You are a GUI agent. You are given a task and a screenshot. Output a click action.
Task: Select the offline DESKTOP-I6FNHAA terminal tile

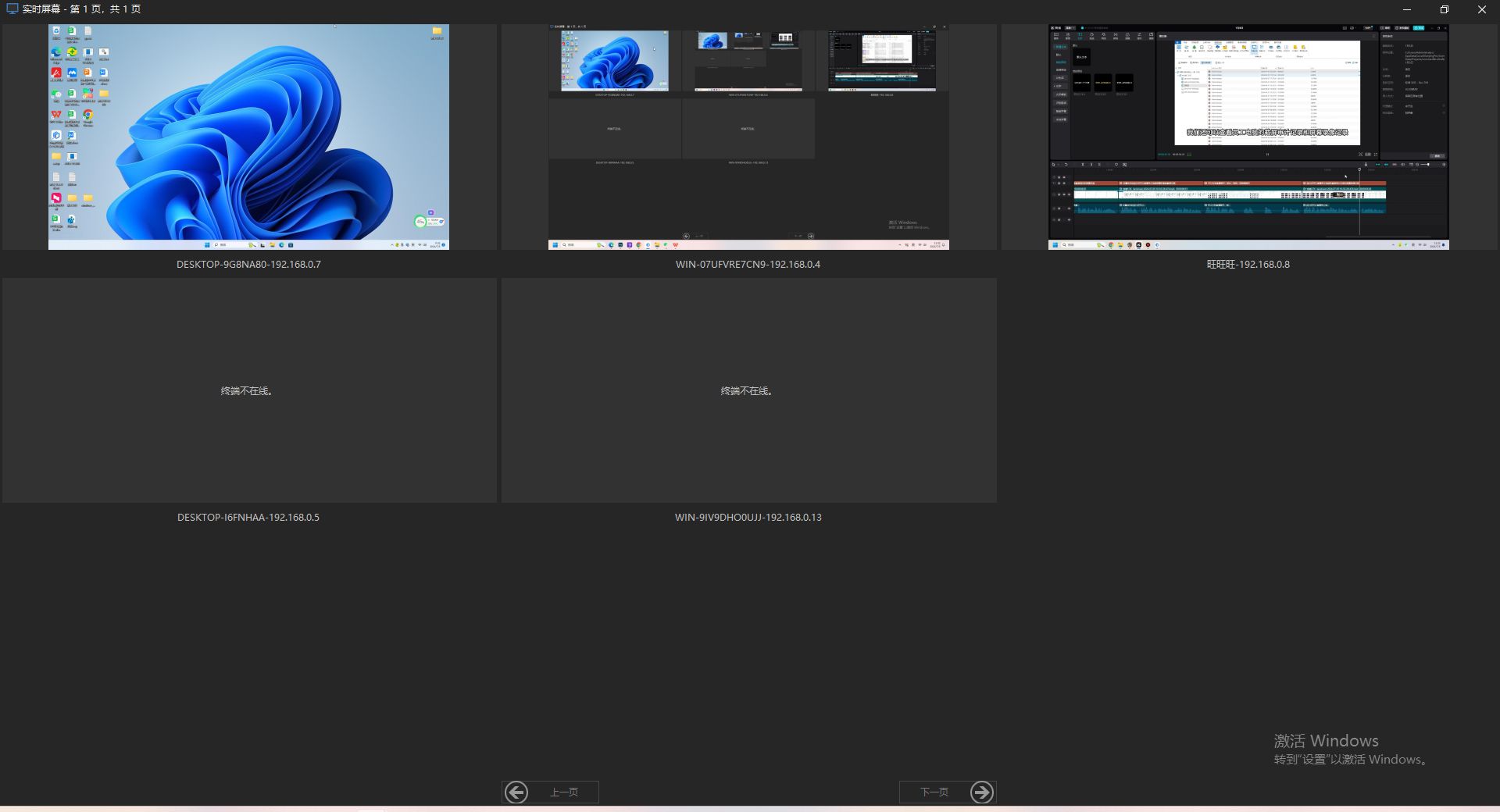(249, 390)
